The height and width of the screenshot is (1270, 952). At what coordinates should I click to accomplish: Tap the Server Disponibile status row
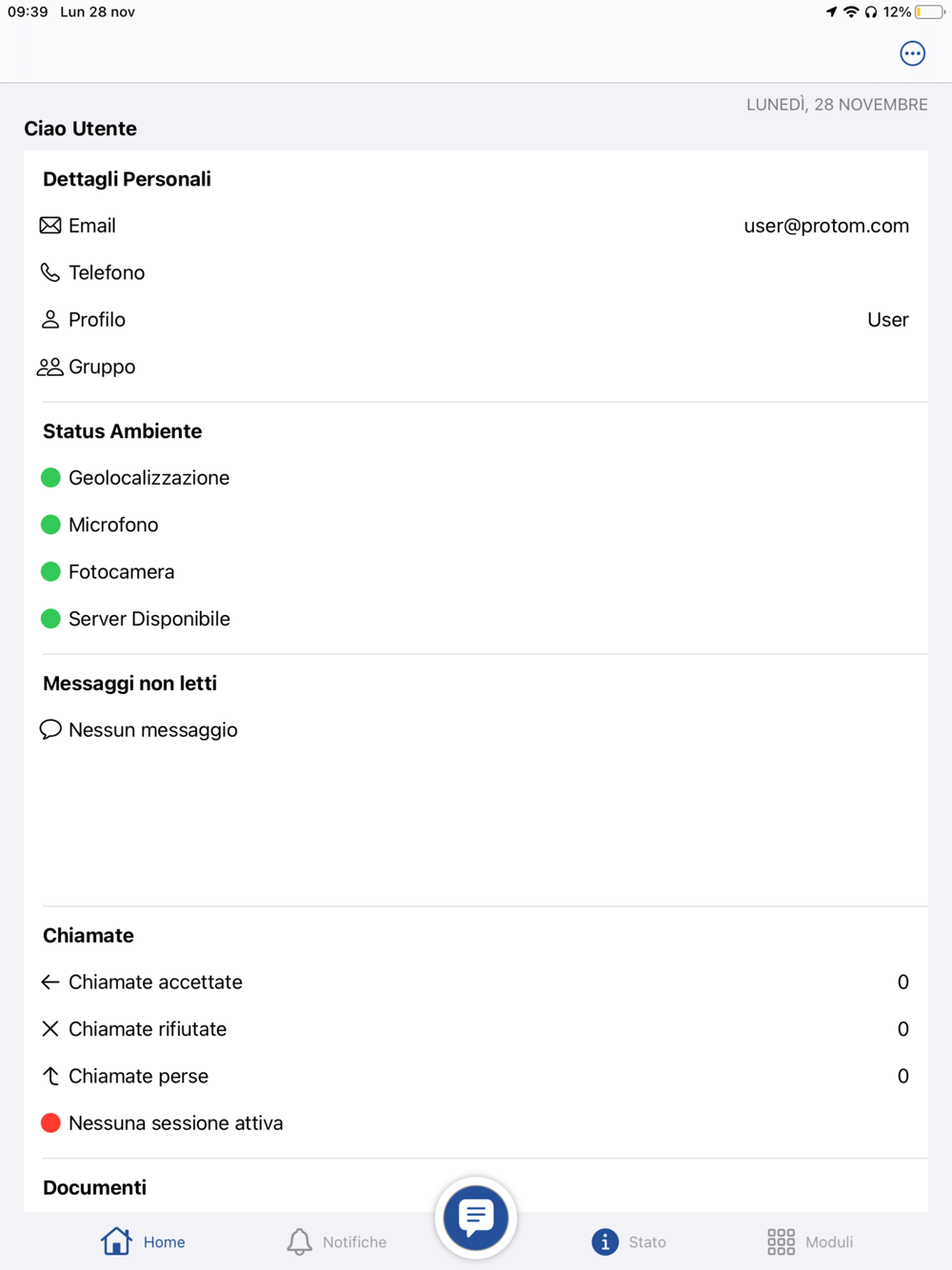click(x=149, y=619)
